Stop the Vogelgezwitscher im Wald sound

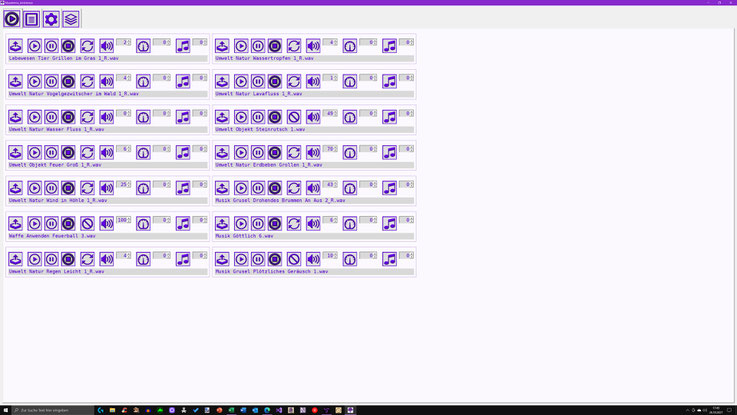(68, 81)
